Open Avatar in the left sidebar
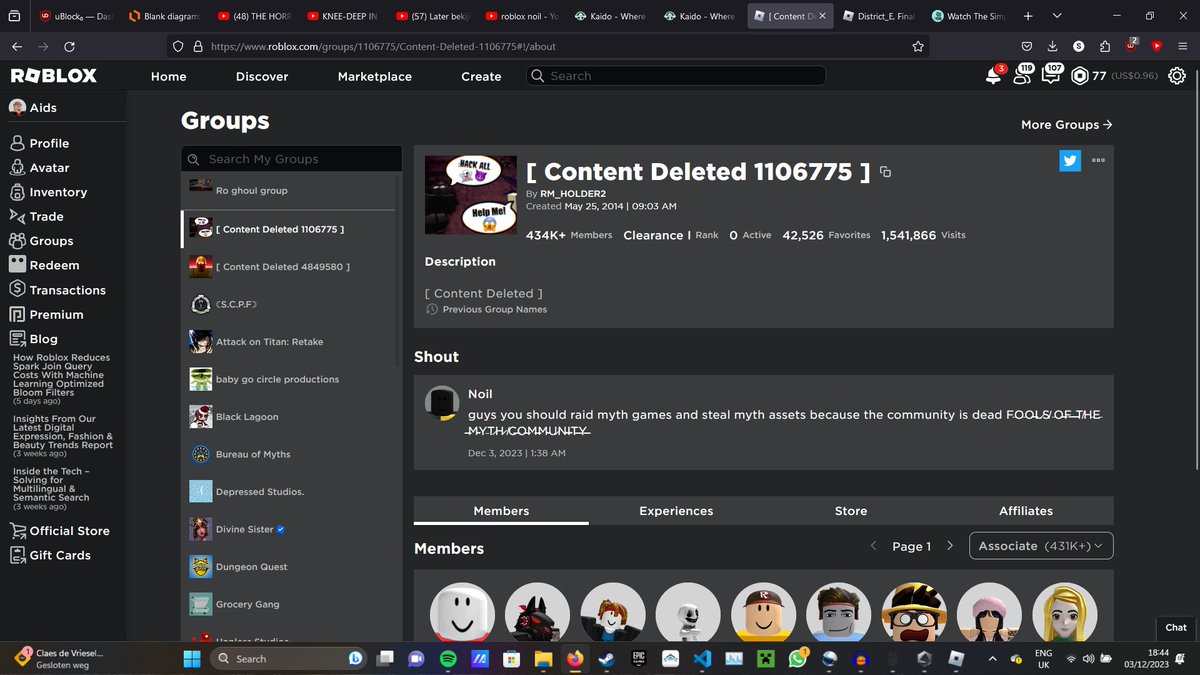 pyautogui.click(x=39, y=168)
